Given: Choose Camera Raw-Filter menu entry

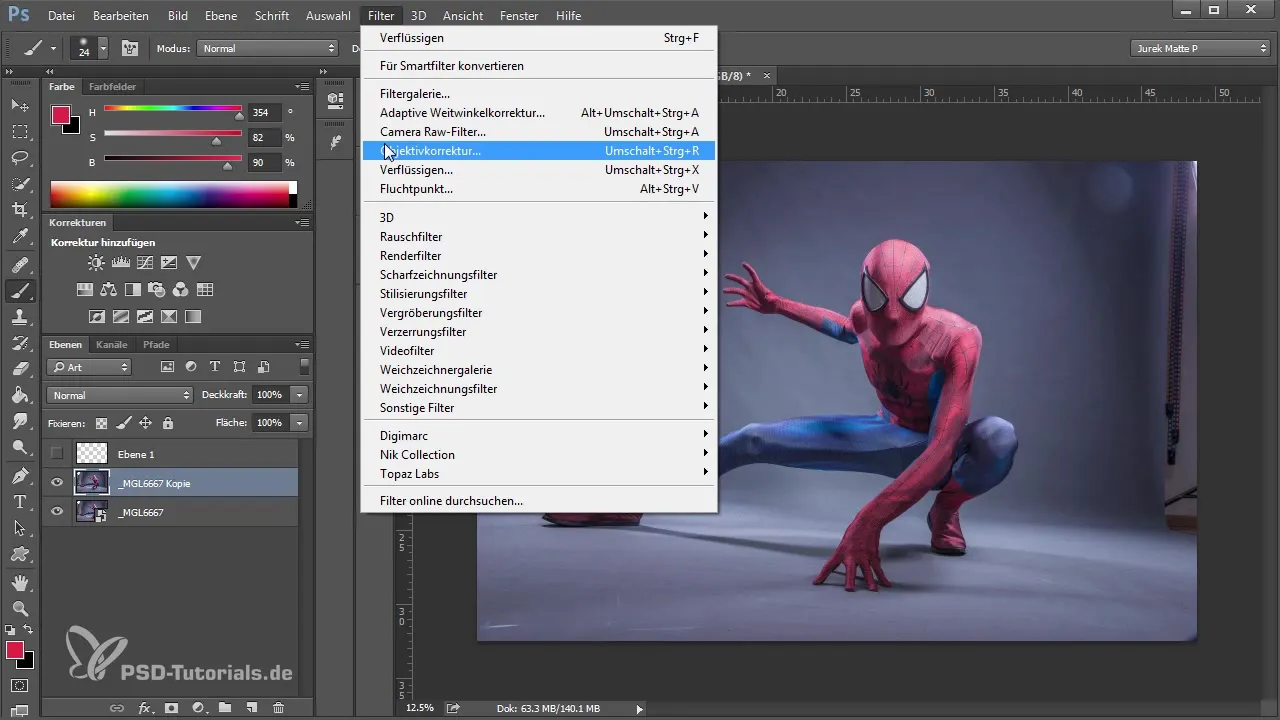Looking at the screenshot, I should click(x=538, y=132).
